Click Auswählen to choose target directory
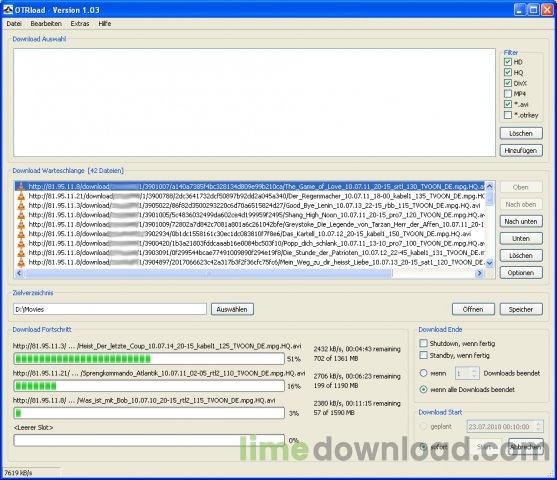Viewport: 557px width, 480px height. (x=232, y=309)
